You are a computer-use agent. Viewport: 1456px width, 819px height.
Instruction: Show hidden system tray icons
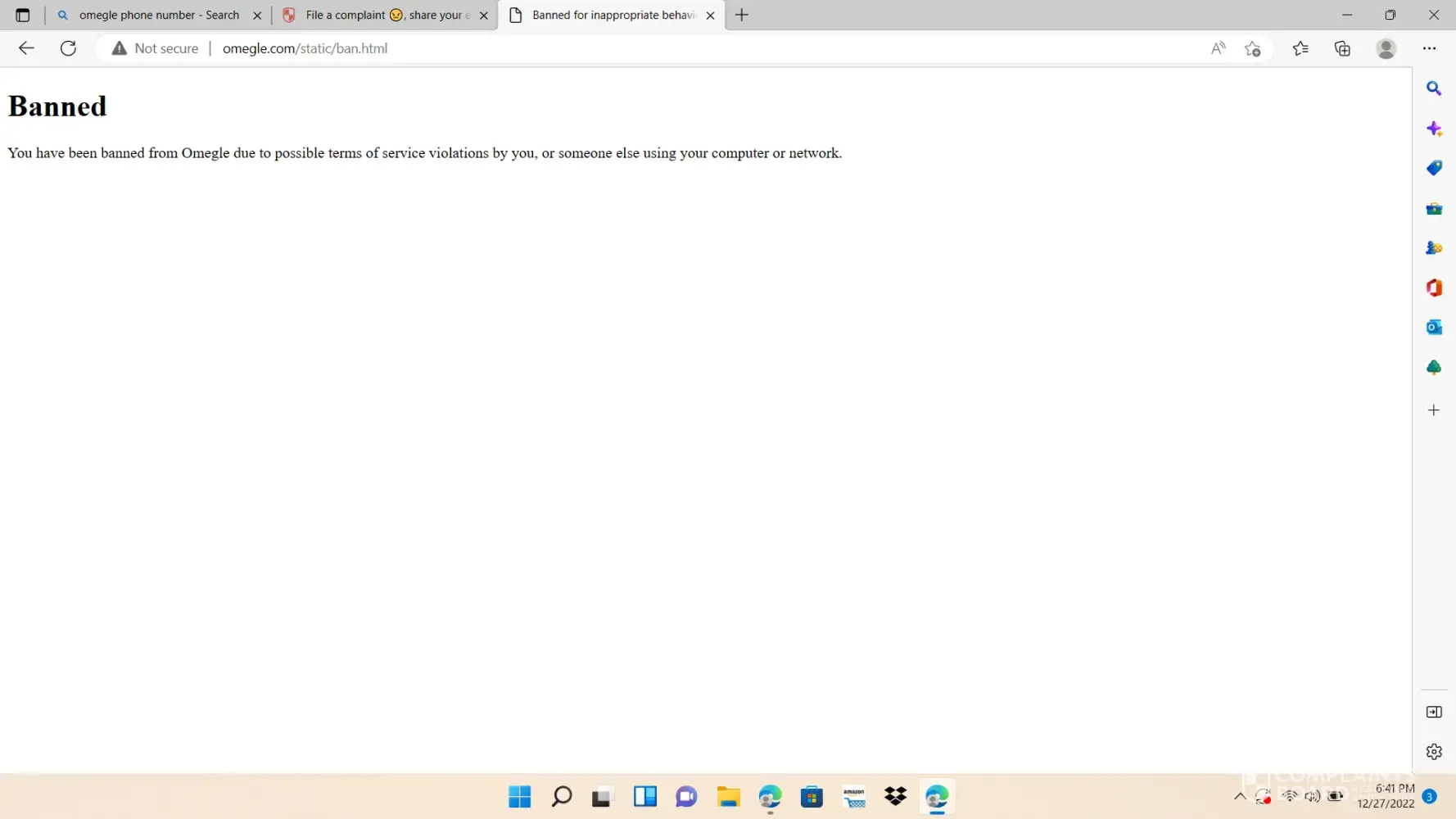coord(1240,796)
